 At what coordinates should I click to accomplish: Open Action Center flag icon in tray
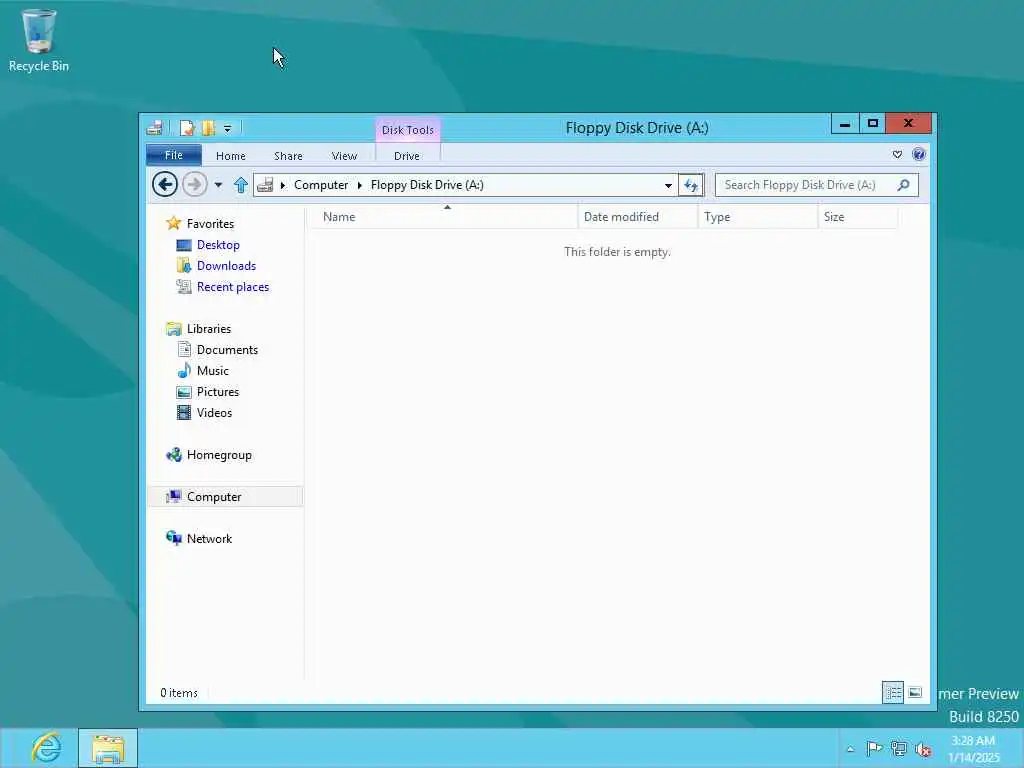pyautogui.click(x=874, y=748)
